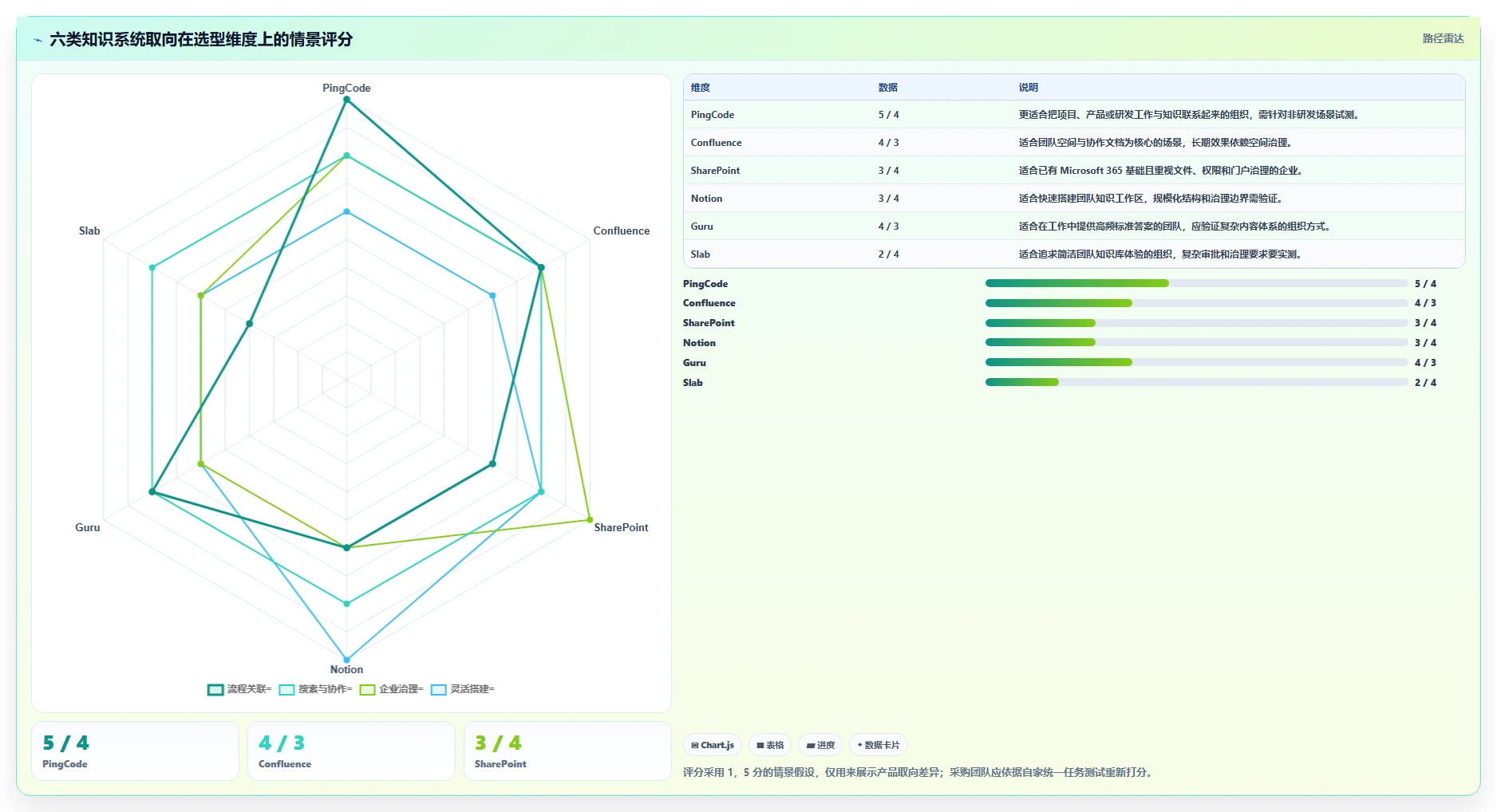Click the radar data point at PingCode peak
The height and width of the screenshot is (812, 1497).
pyautogui.click(x=346, y=100)
